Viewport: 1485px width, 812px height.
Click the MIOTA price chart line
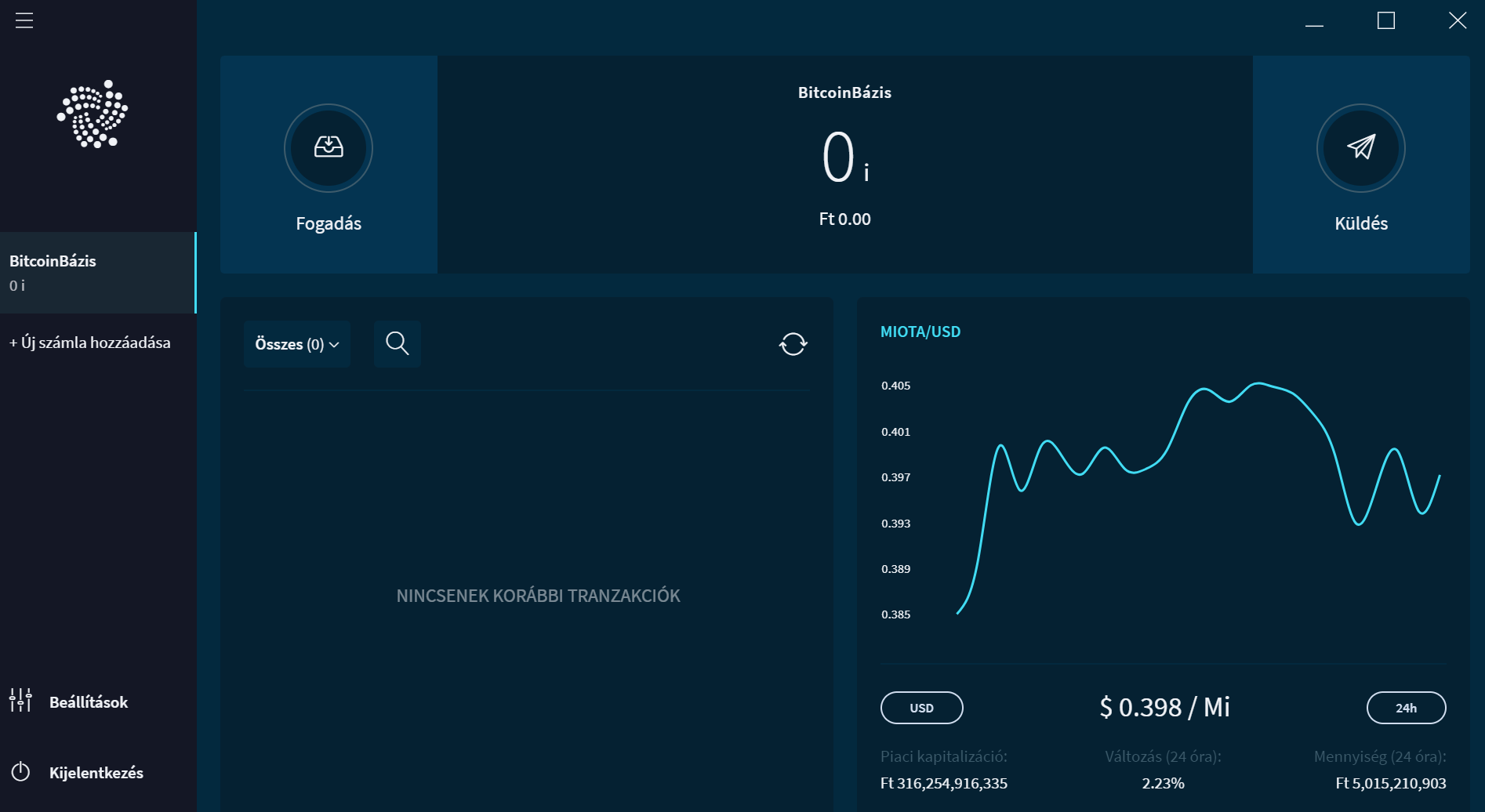pos(1198,498)
